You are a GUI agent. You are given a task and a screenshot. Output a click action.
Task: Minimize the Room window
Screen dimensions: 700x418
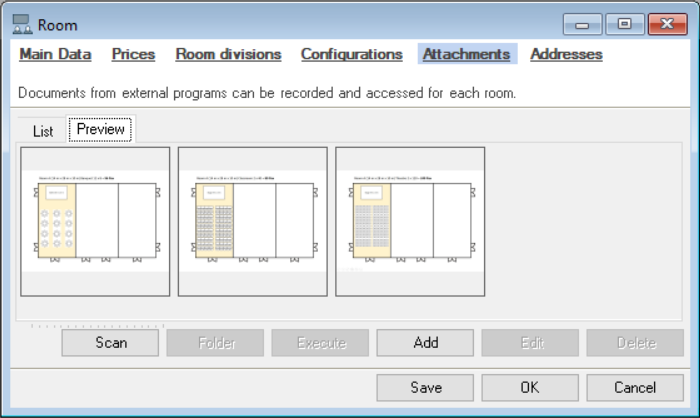(x=582, y=24)
